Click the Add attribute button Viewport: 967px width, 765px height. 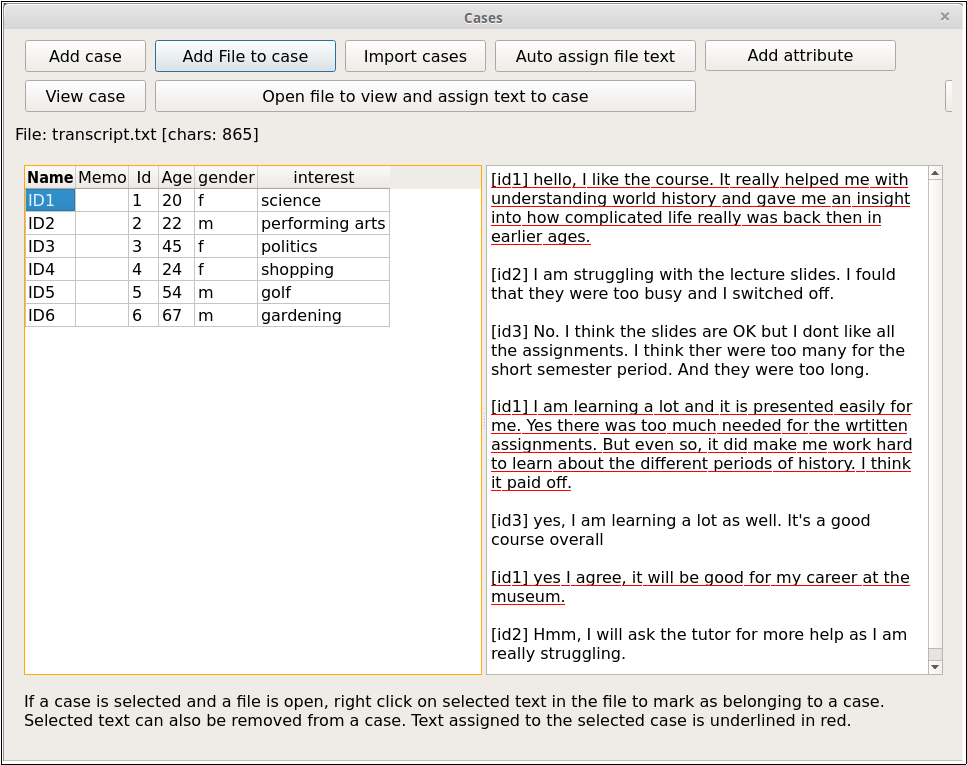(x=800, y=56)
